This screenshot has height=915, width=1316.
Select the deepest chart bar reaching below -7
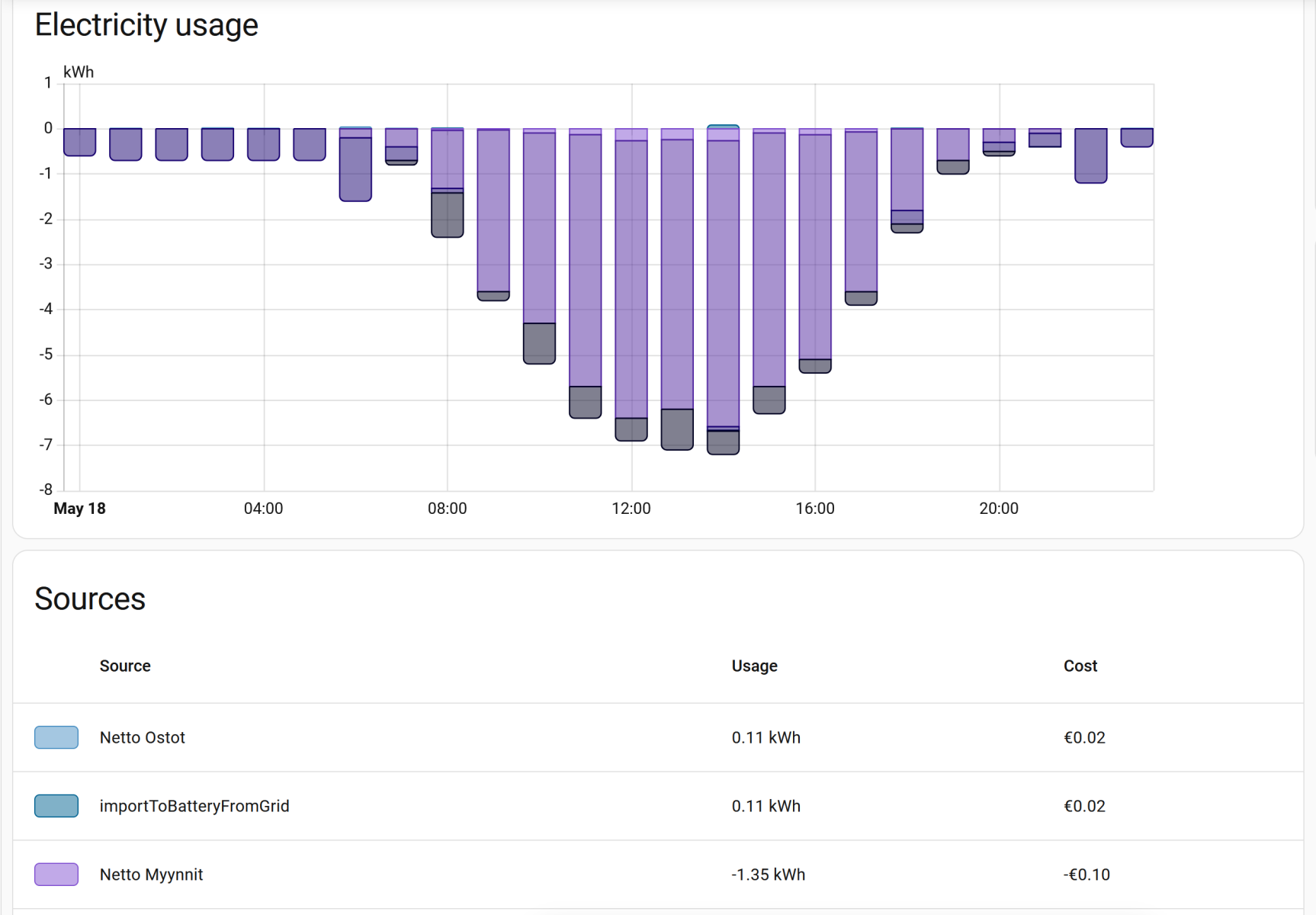coord(724,290)
